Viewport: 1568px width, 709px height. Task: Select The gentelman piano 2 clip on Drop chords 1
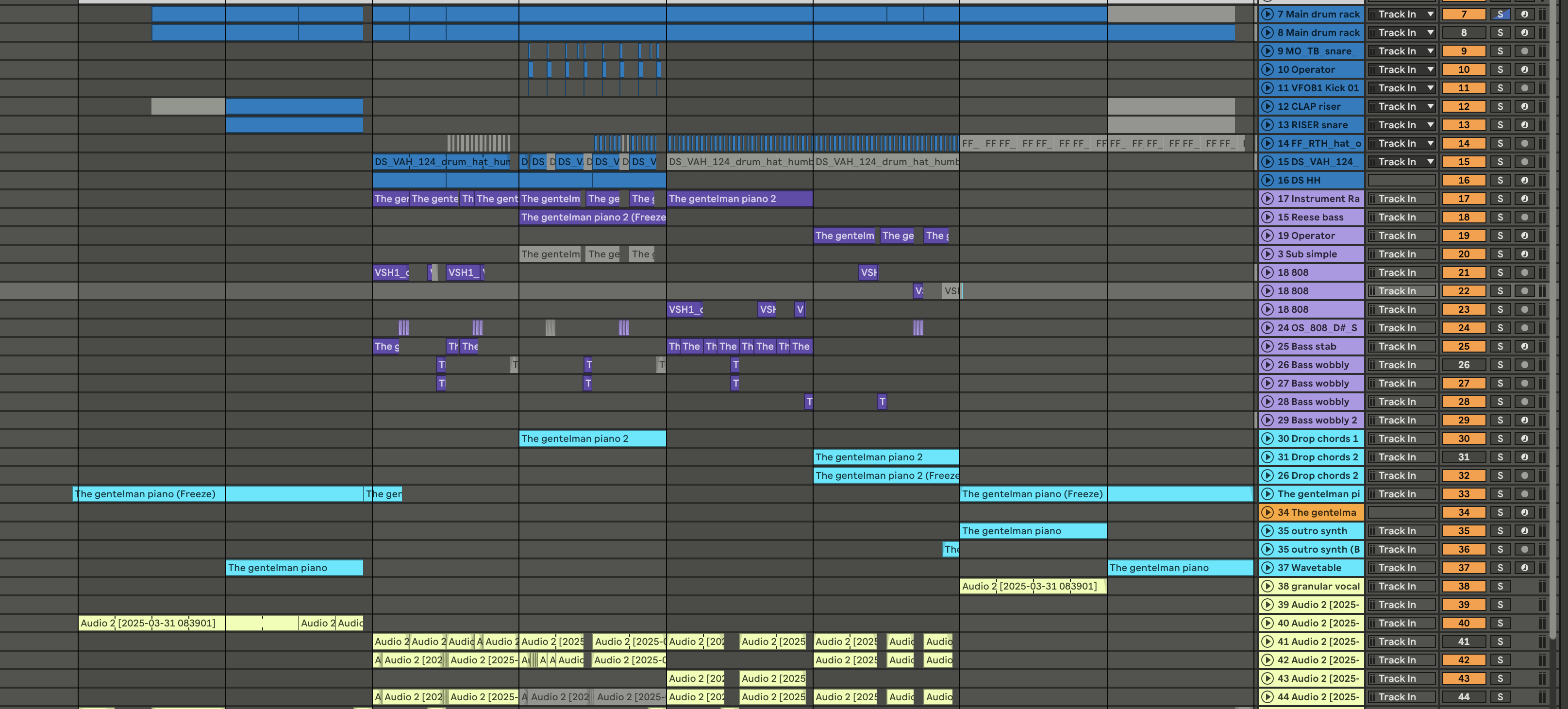593,439
